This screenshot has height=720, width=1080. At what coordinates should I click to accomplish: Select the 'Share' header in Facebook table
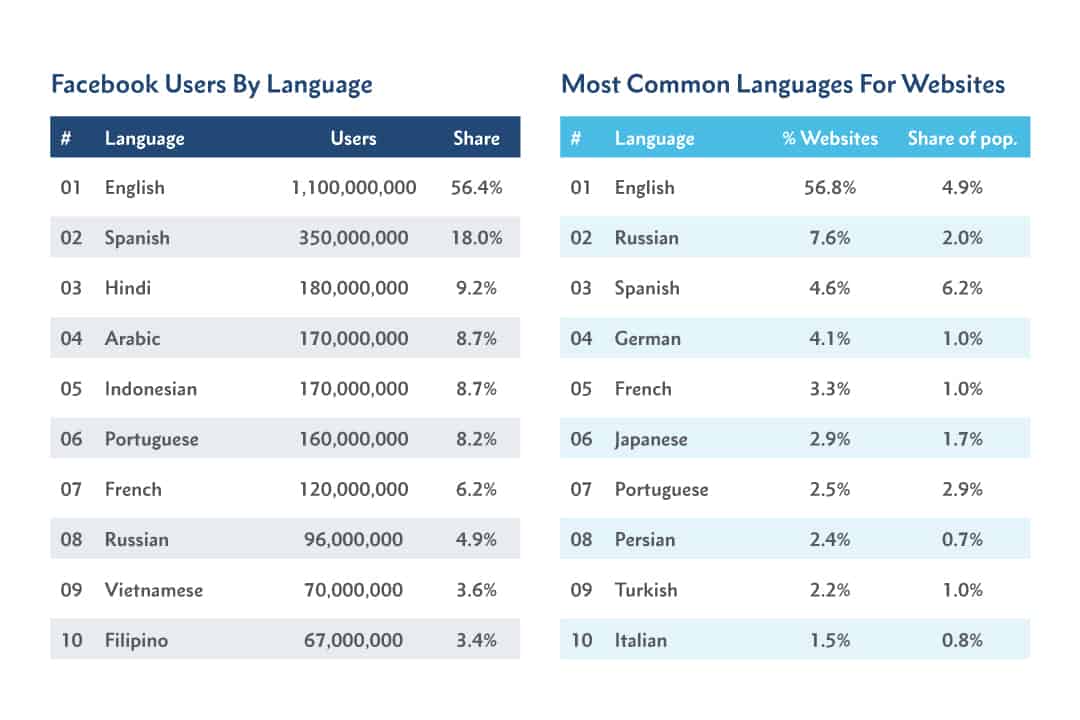(476, 138)
